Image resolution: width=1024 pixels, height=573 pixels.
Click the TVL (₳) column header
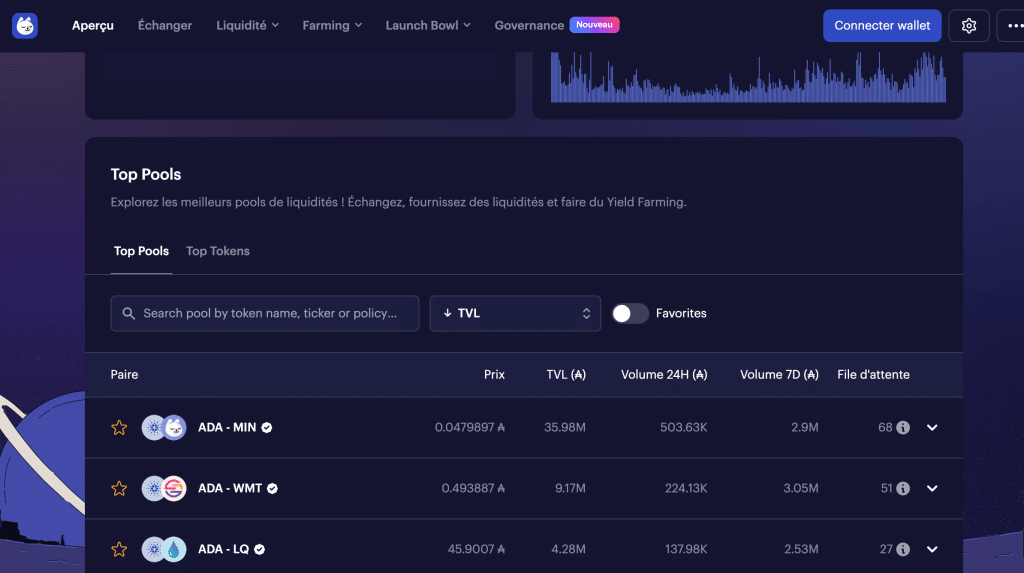[566, 374]
